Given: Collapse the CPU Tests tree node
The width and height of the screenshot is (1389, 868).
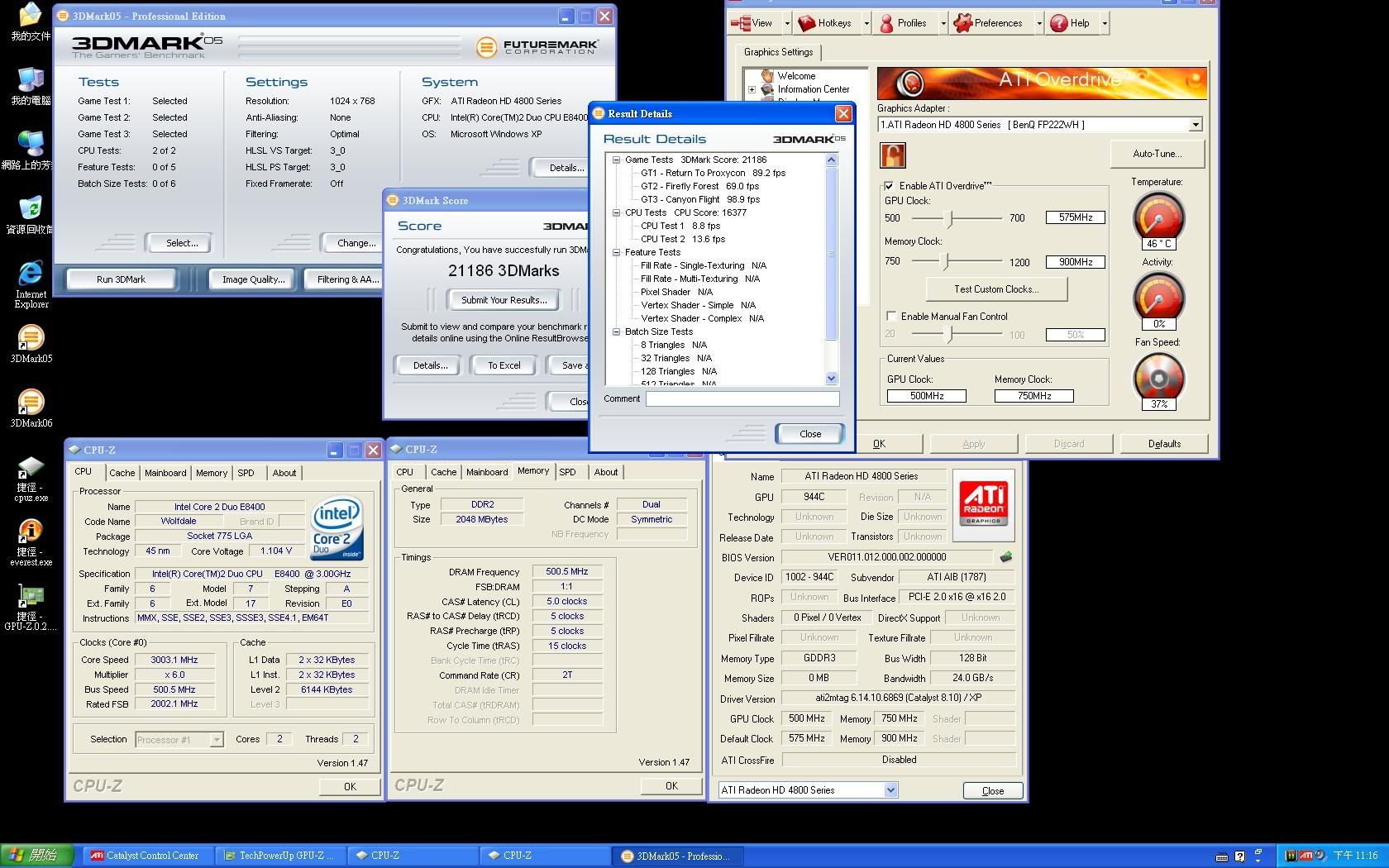Looking at the screenshot, I should click(x=616, y=213).
